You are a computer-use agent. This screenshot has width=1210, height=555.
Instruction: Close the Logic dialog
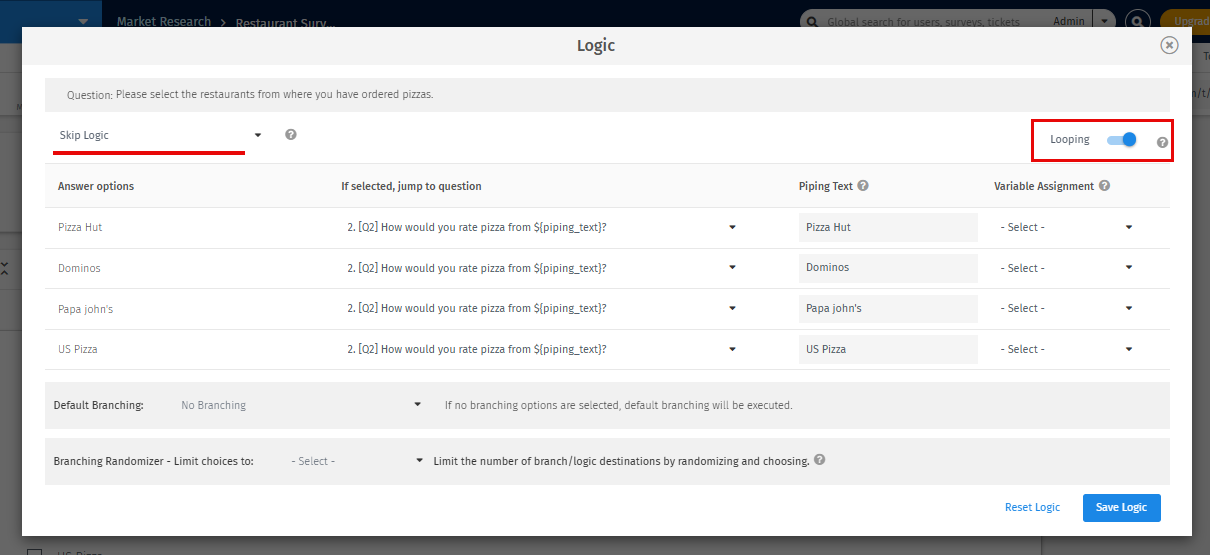coord(1169,45)
